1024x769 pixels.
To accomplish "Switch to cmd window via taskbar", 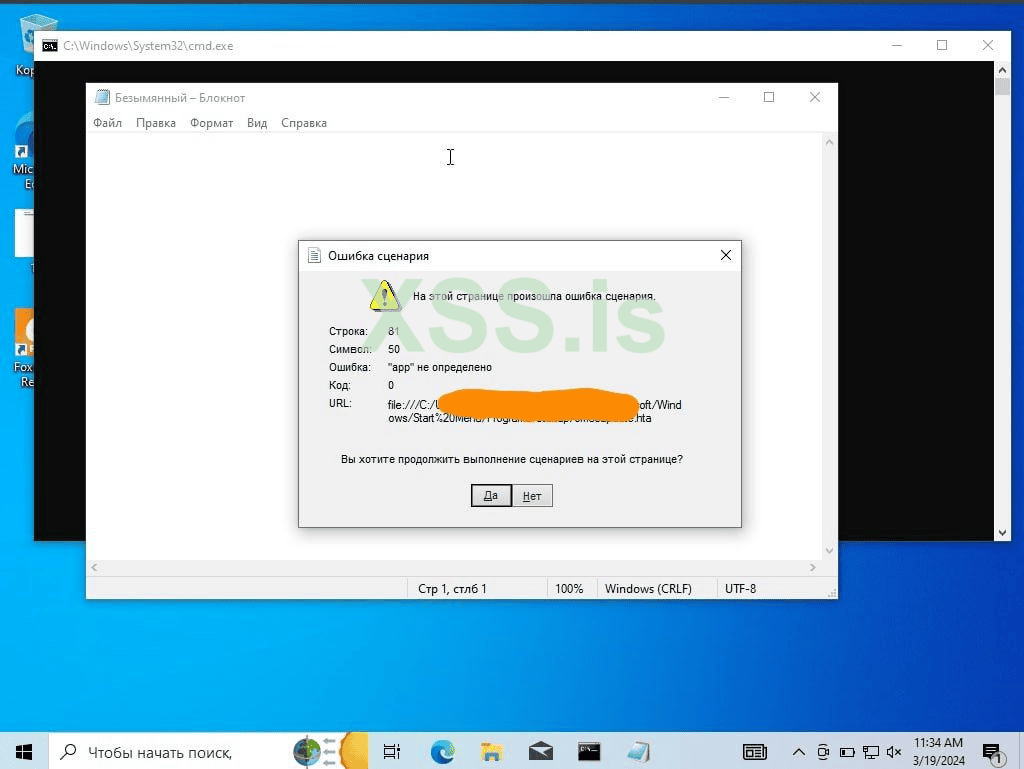I will tap(589, 752).
